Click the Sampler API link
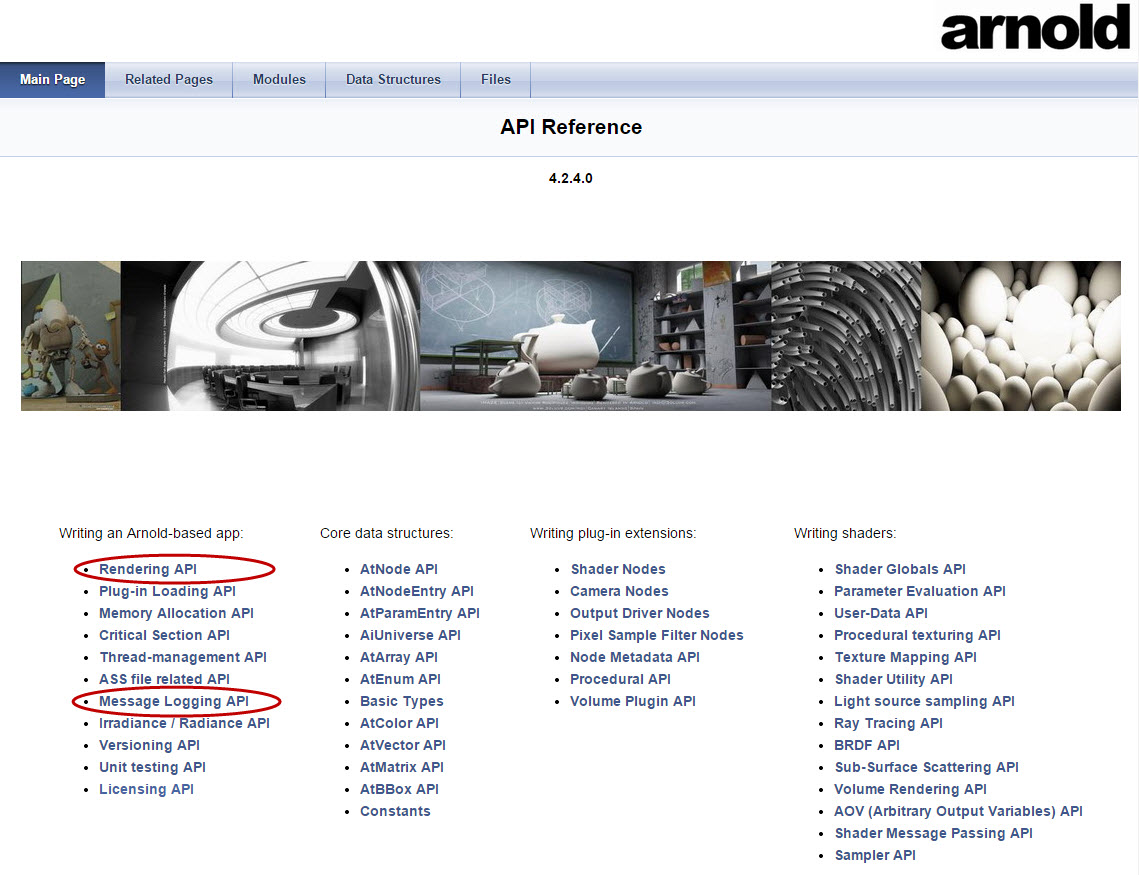The height and width of the screenshot is (875, 1139). [874, 855]
